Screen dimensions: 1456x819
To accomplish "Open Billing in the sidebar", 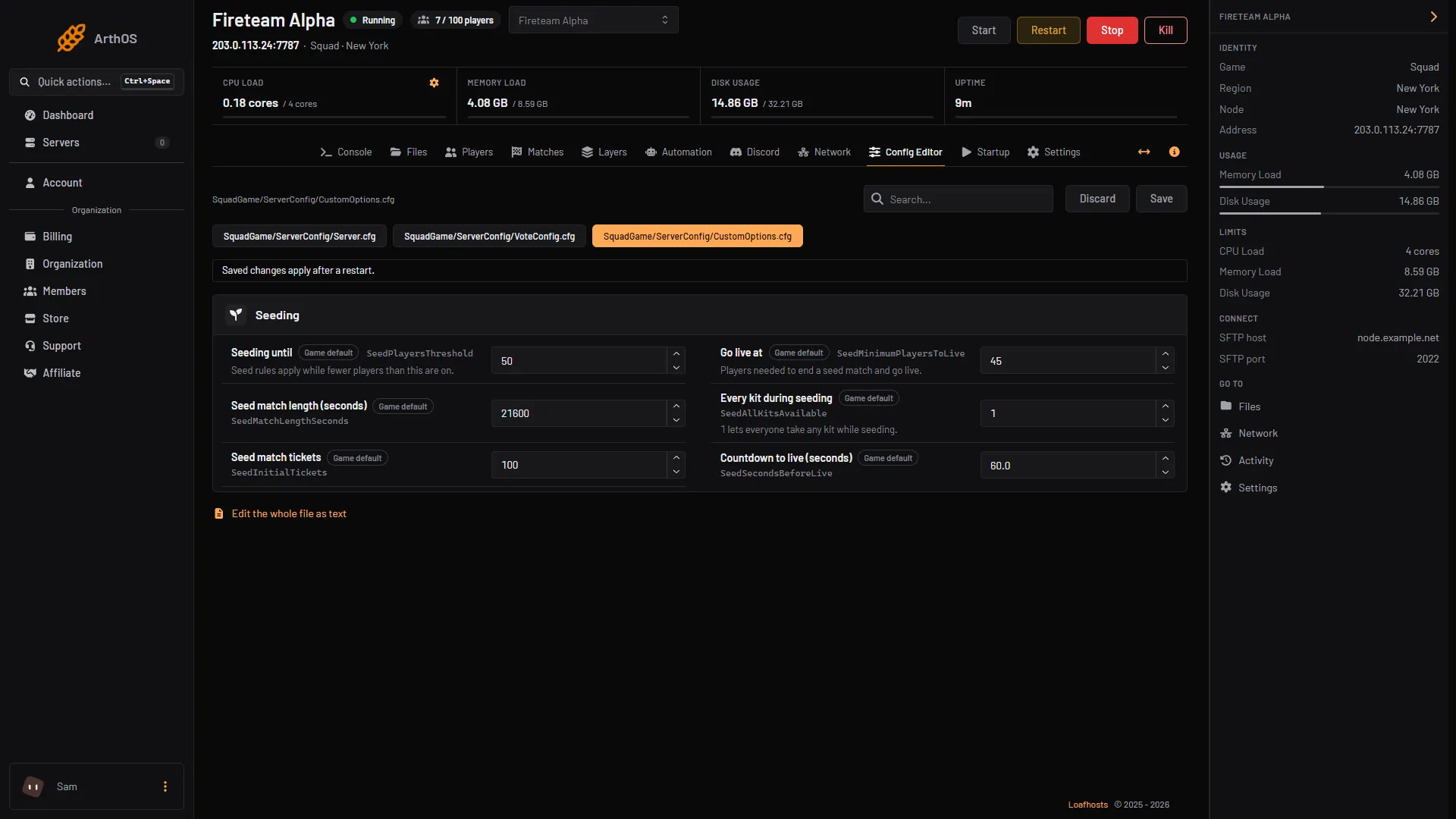I will 96,237.
